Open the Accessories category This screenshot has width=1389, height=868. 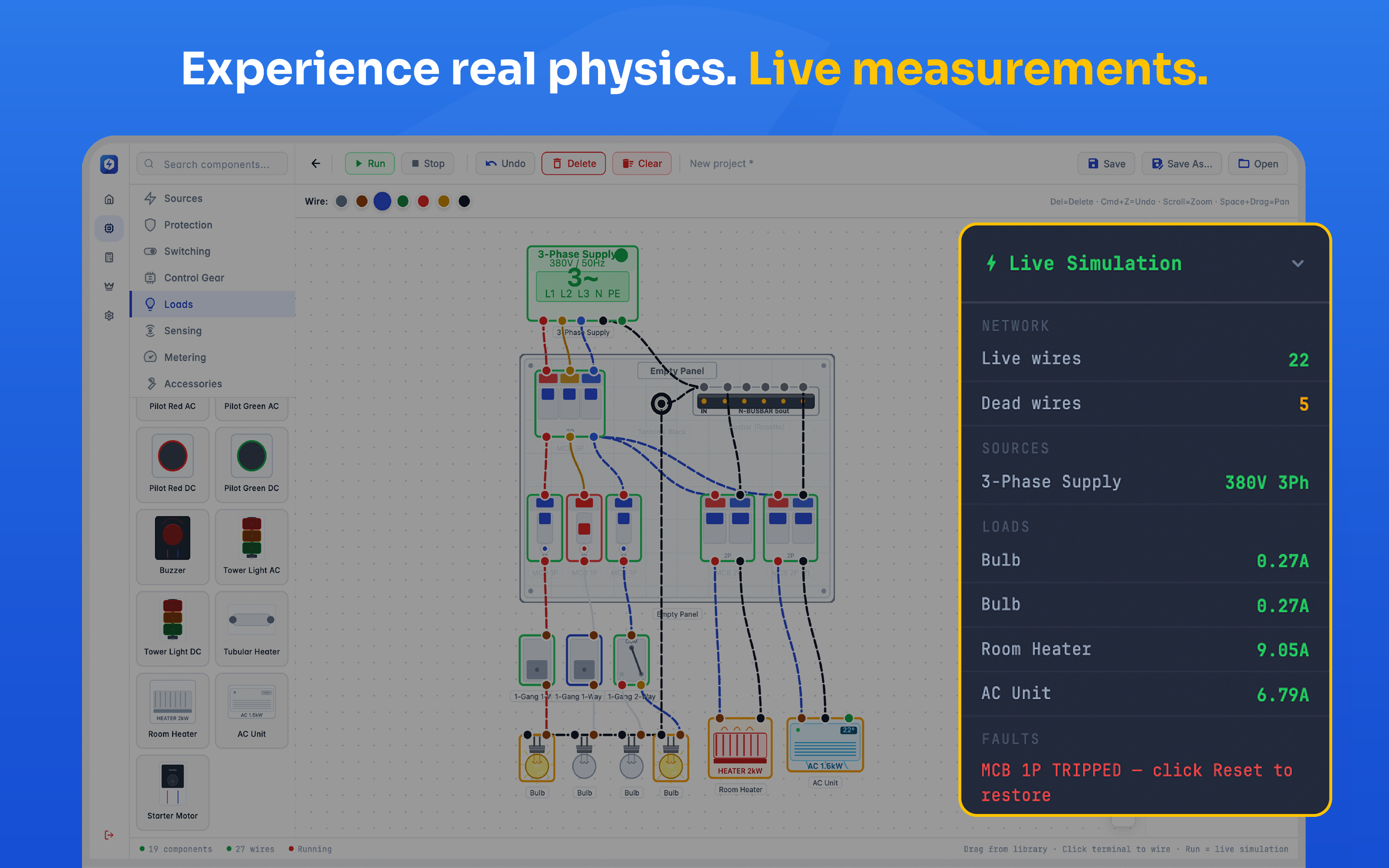tap(213, 383)
